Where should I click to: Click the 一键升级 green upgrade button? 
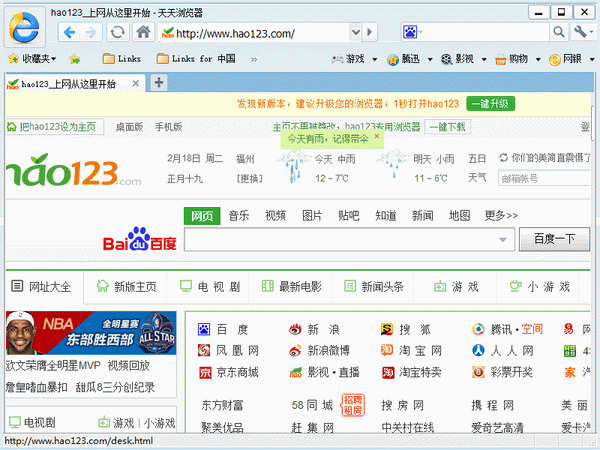[491, 104]
